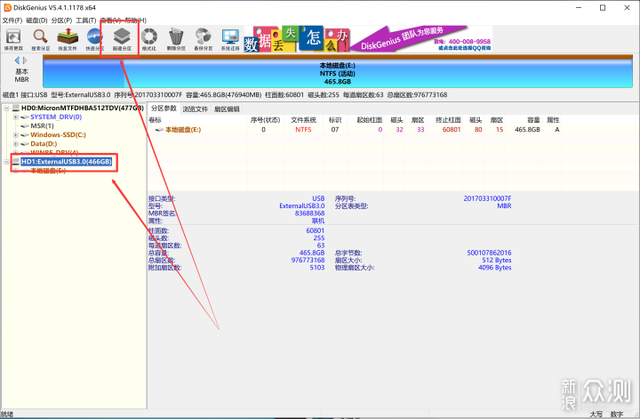Go to previous disk with blue left arrow
The image size is (640, 419).
click(17, 60)
